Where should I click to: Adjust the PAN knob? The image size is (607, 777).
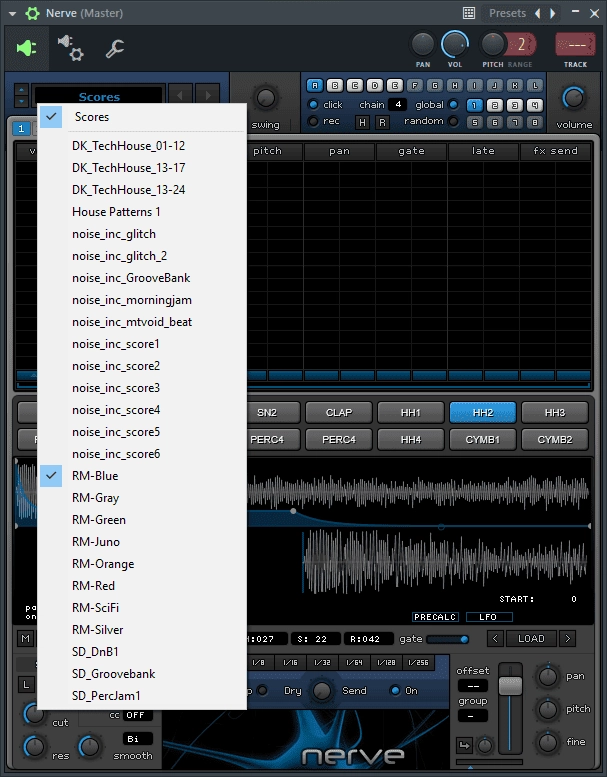423,45
